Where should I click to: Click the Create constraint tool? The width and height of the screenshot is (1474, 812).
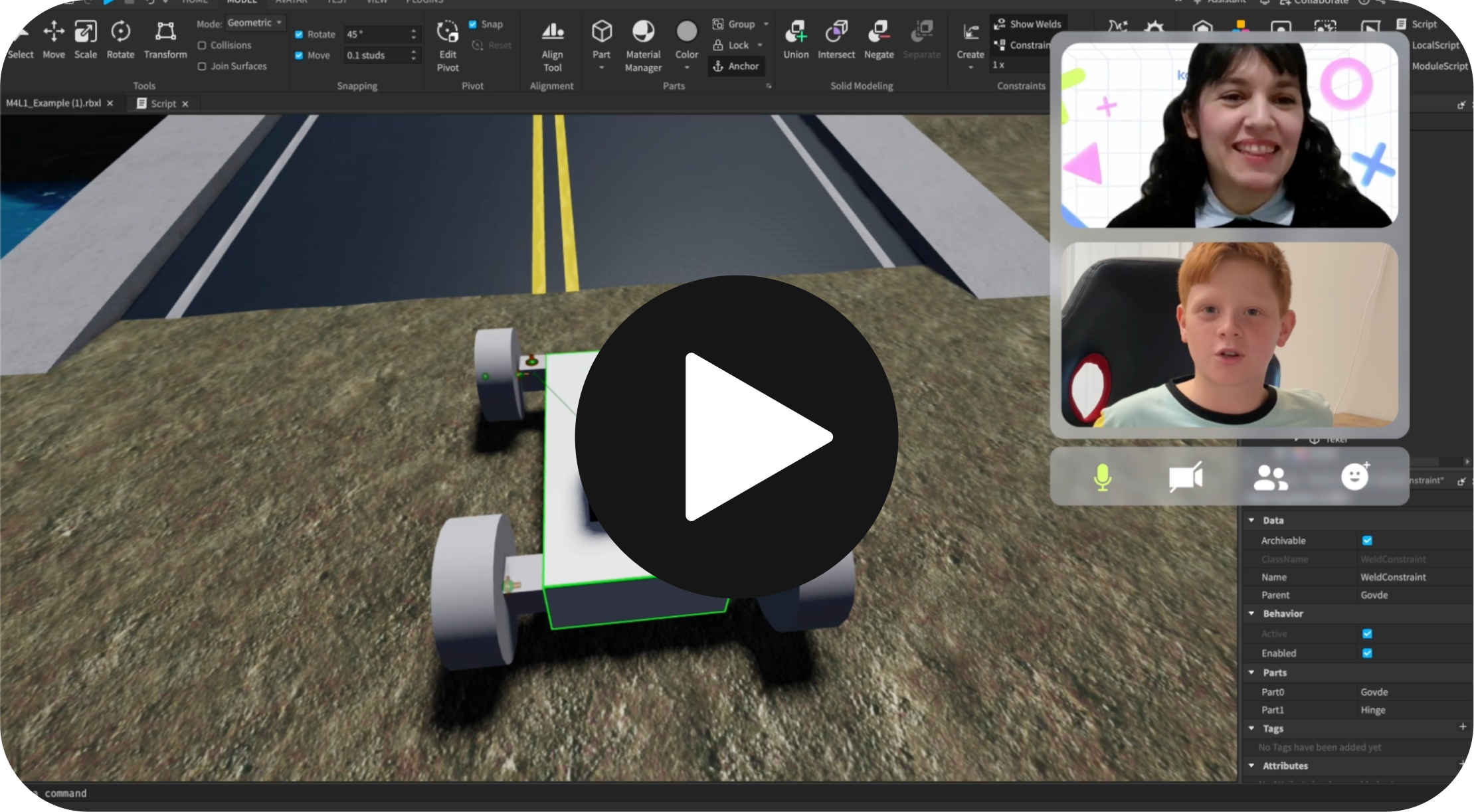(x=970, y=40)
